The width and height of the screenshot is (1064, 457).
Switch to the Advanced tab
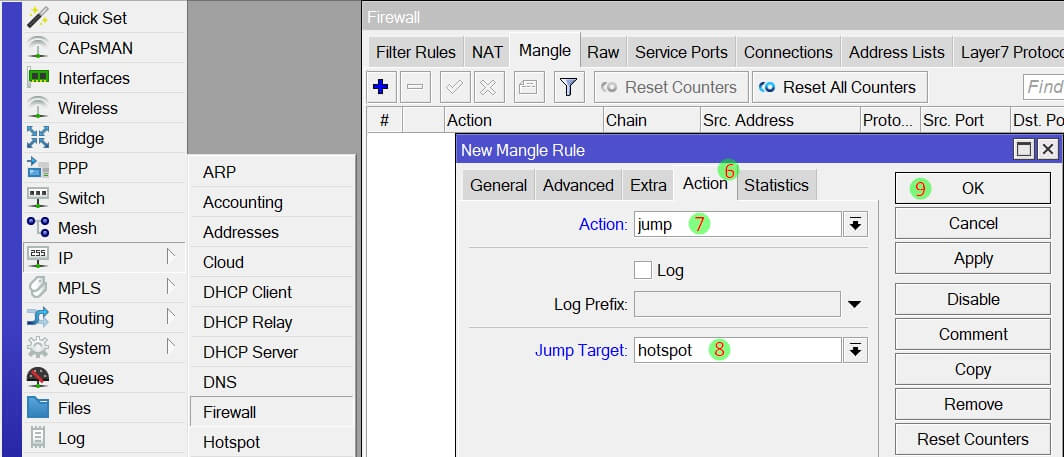578,185
